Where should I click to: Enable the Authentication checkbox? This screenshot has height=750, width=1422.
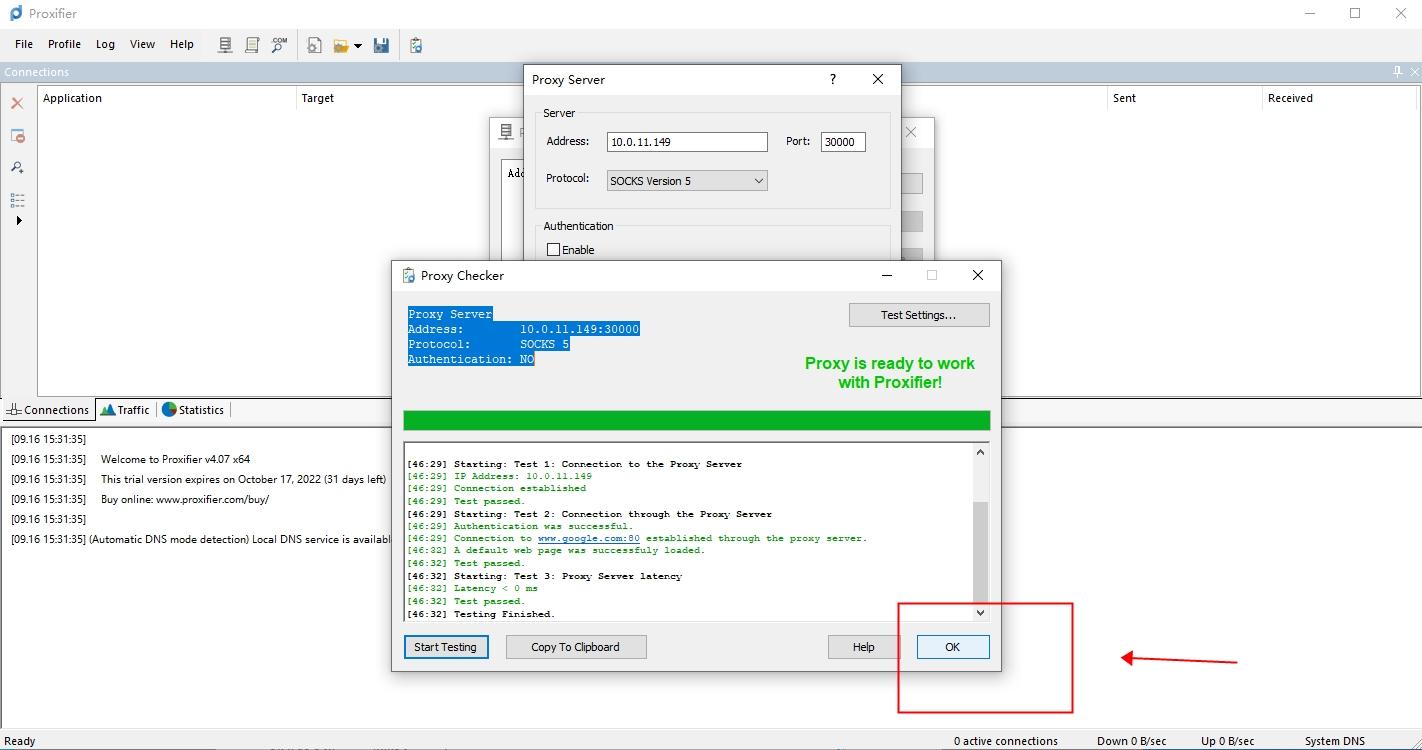pyautogui.click(x=554, y=250)
